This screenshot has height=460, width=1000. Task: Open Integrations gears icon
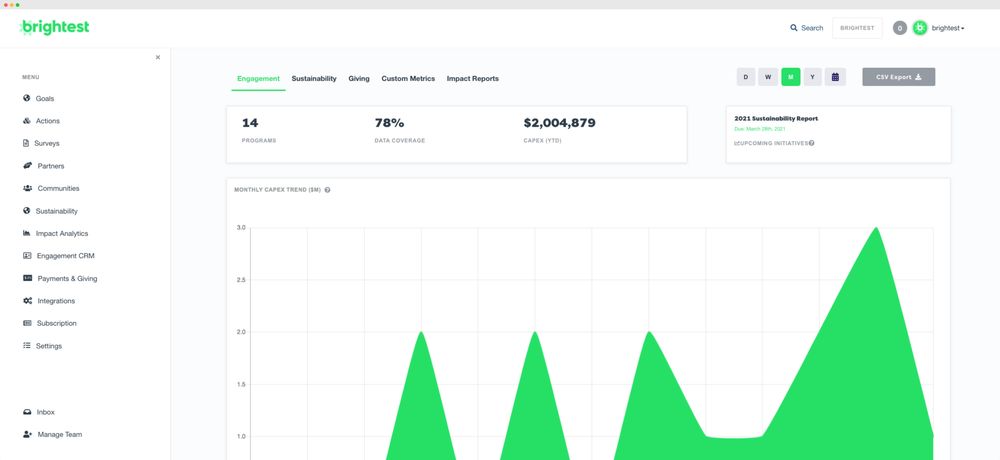27,300
